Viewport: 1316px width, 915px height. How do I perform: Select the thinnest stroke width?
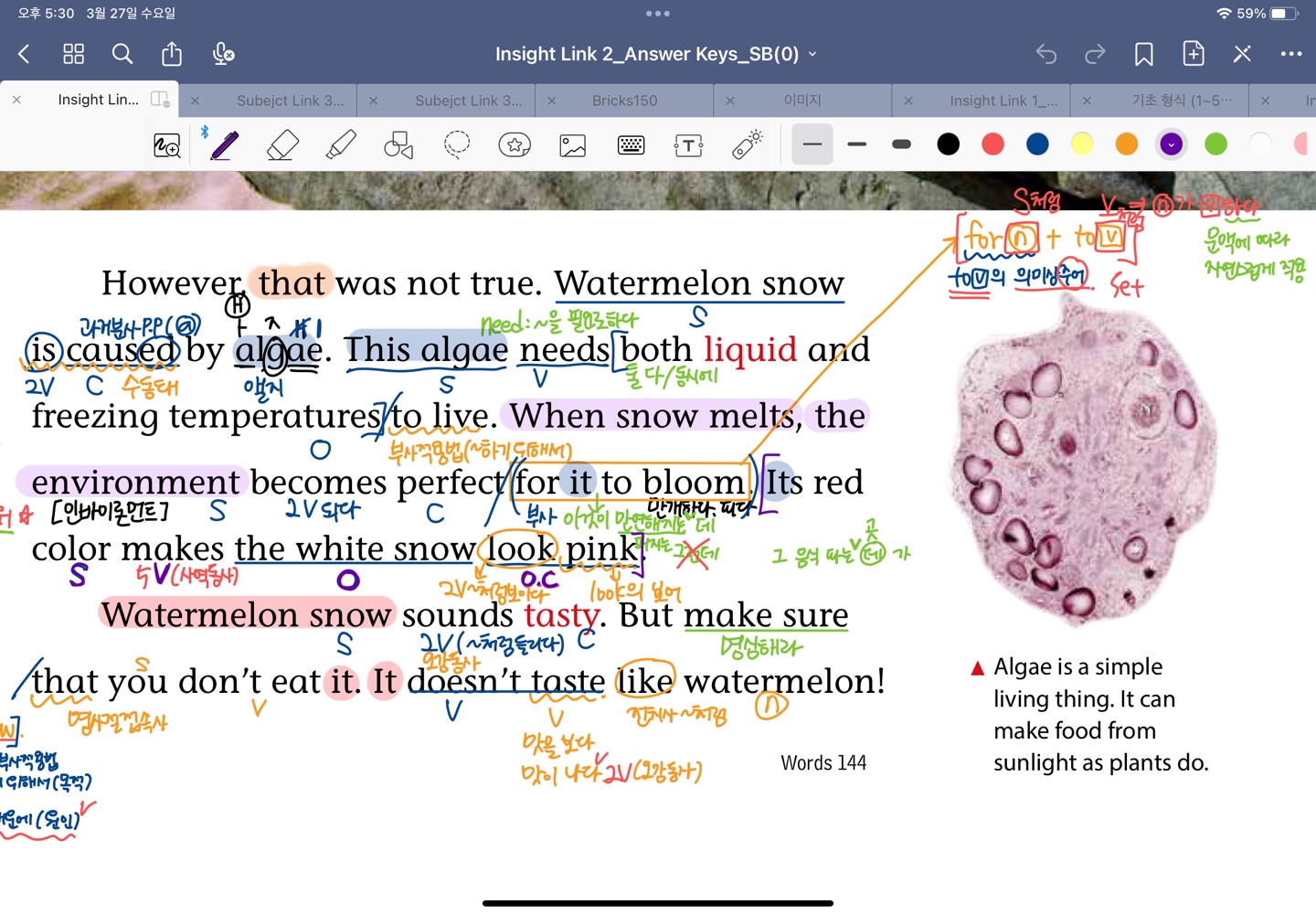812,144
